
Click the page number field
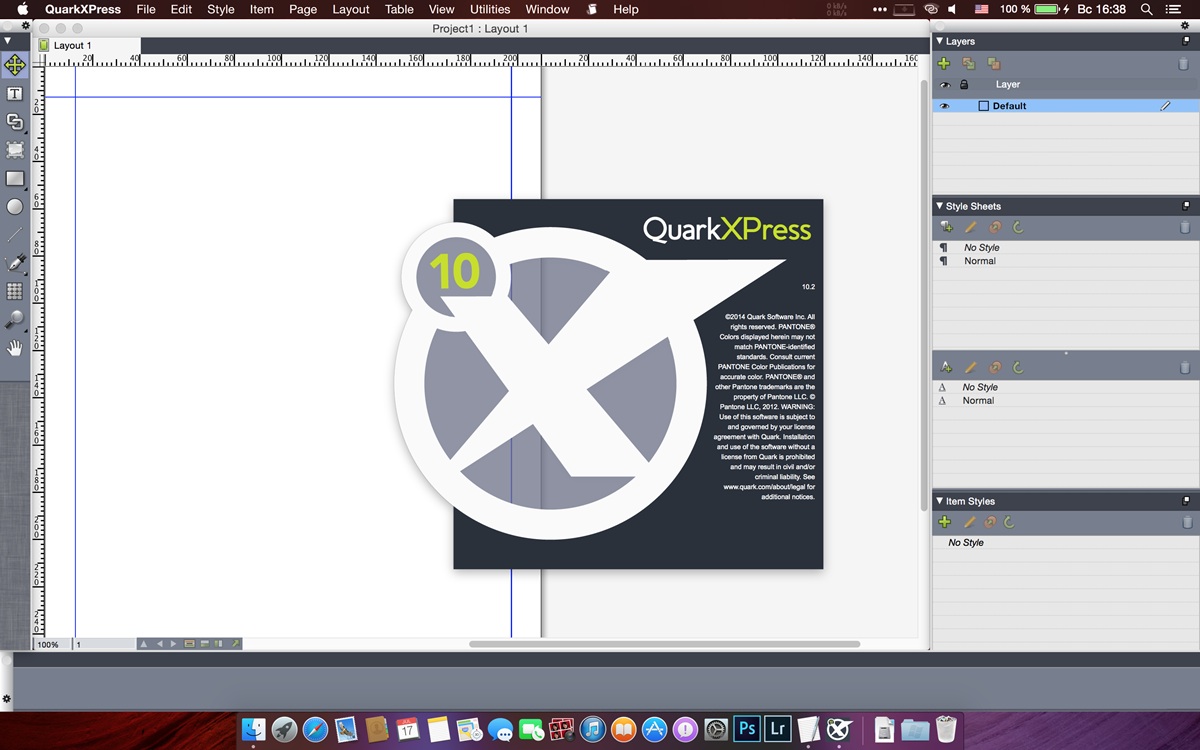pos(104,644)
